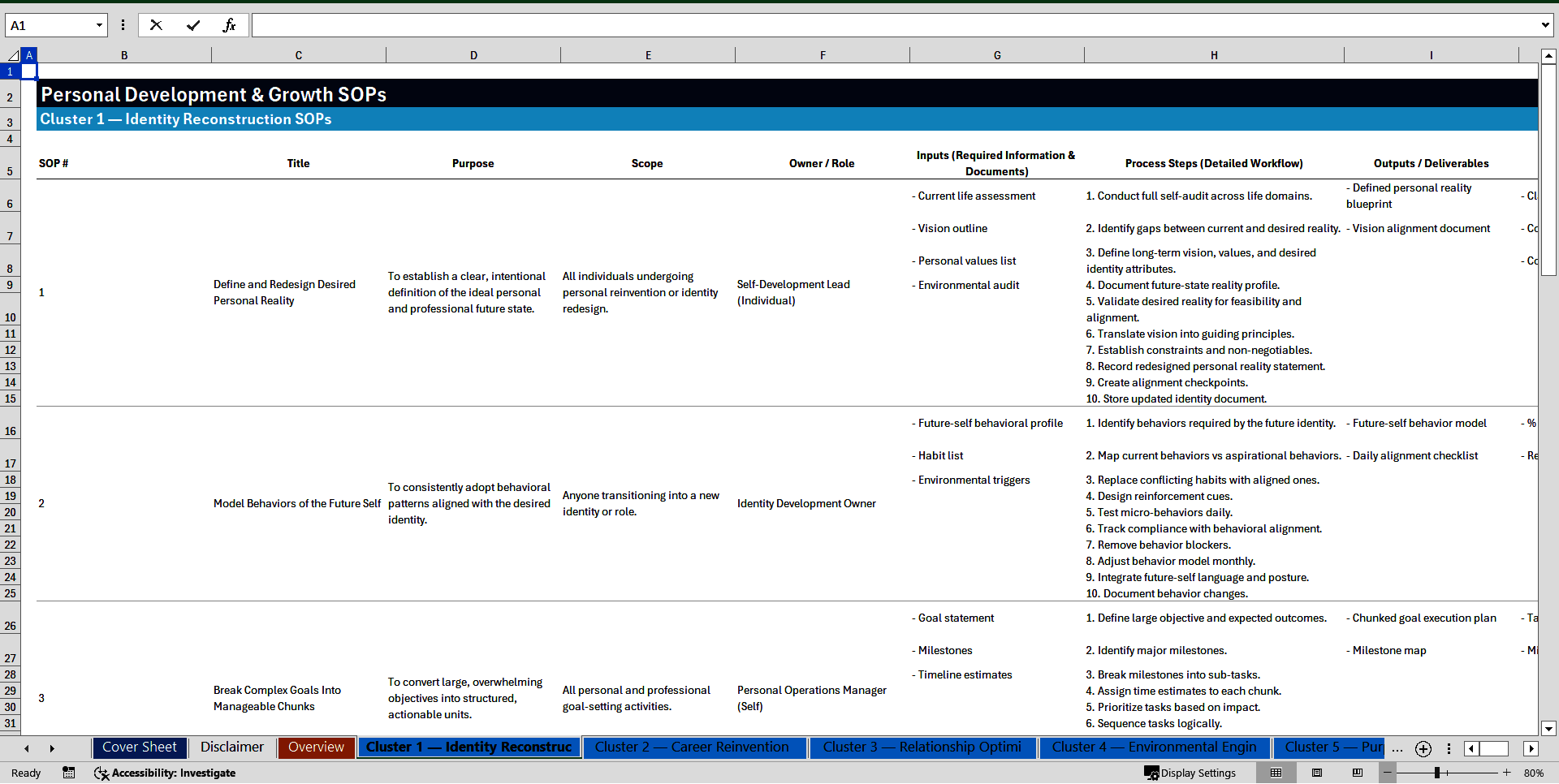Select Normal view in the status bar
This screenshot has height=784, width=1559.
coord(1276,773)
